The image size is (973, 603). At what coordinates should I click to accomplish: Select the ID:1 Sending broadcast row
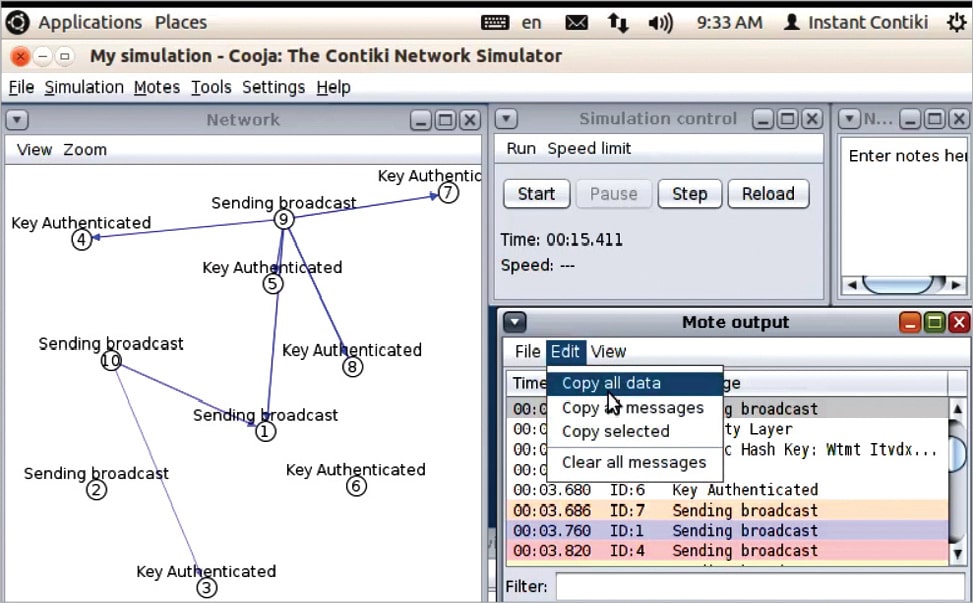point(727,530)
